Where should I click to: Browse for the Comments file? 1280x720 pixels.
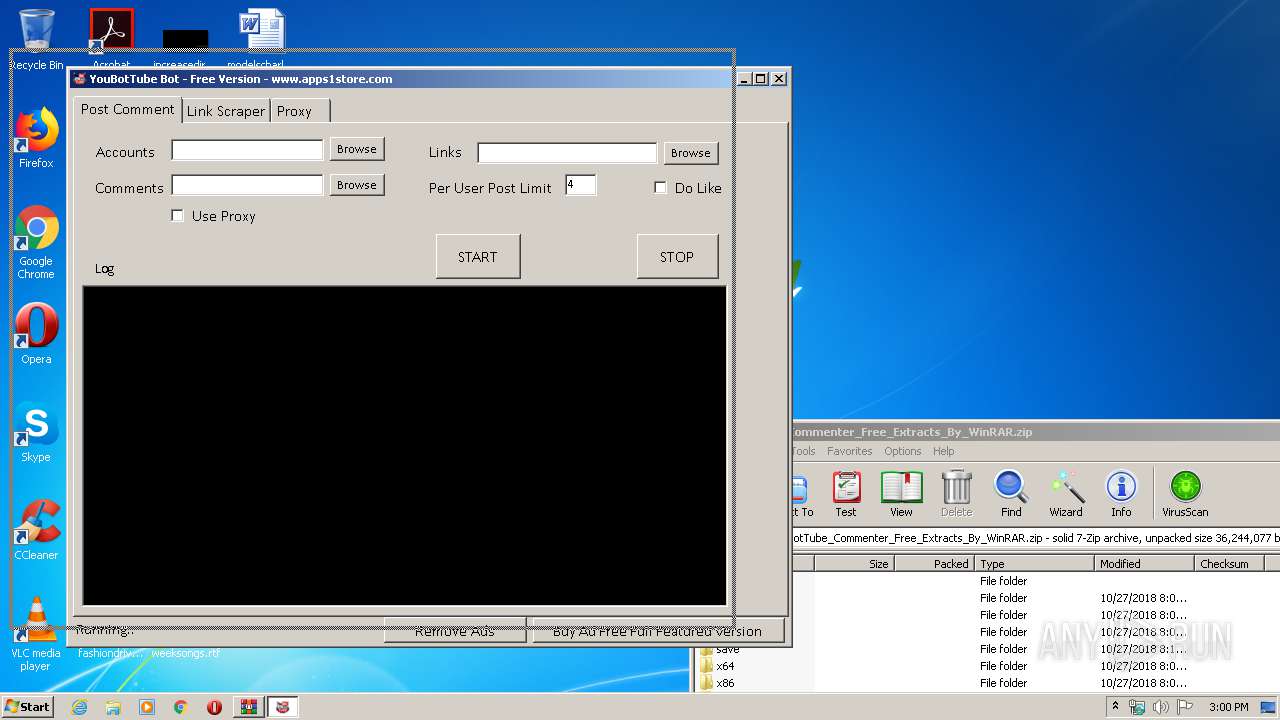coord(357,185)
